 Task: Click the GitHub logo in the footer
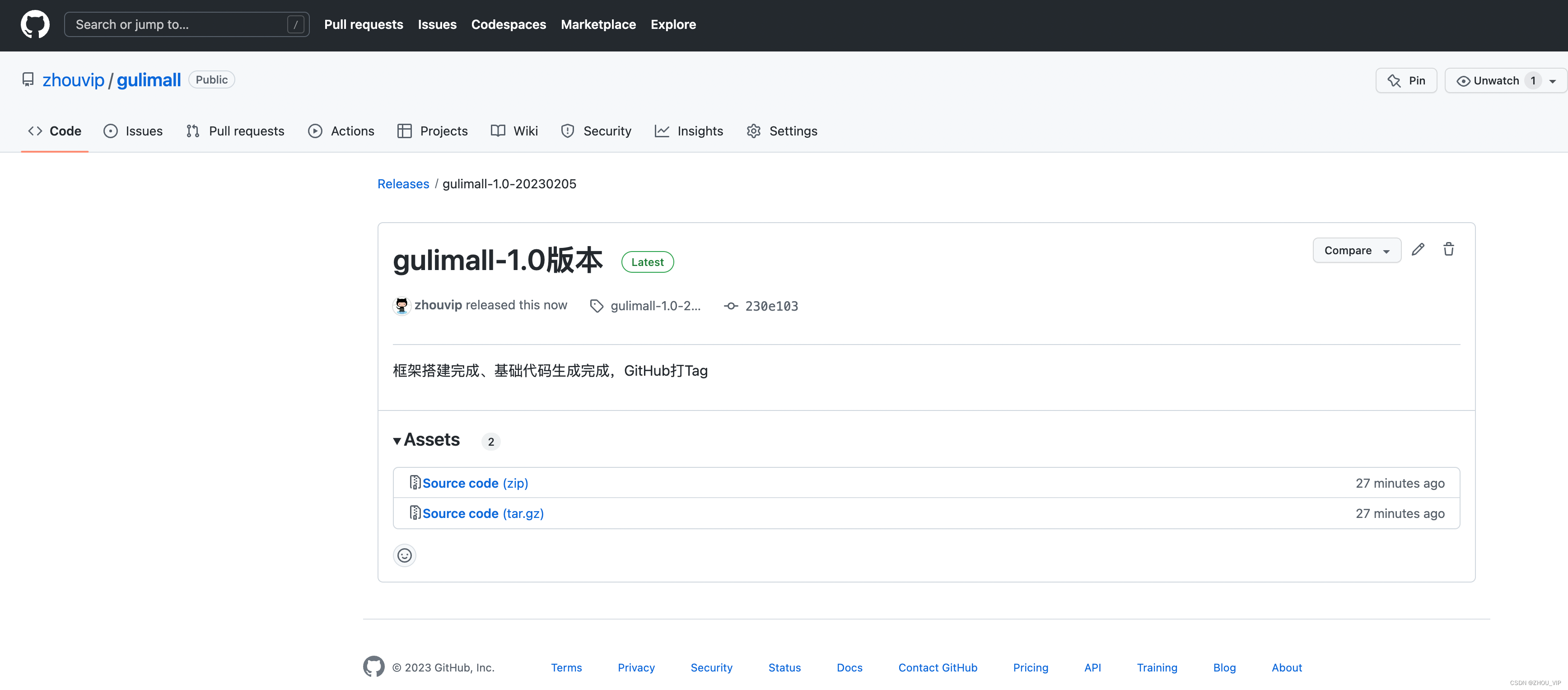point(374,667)
